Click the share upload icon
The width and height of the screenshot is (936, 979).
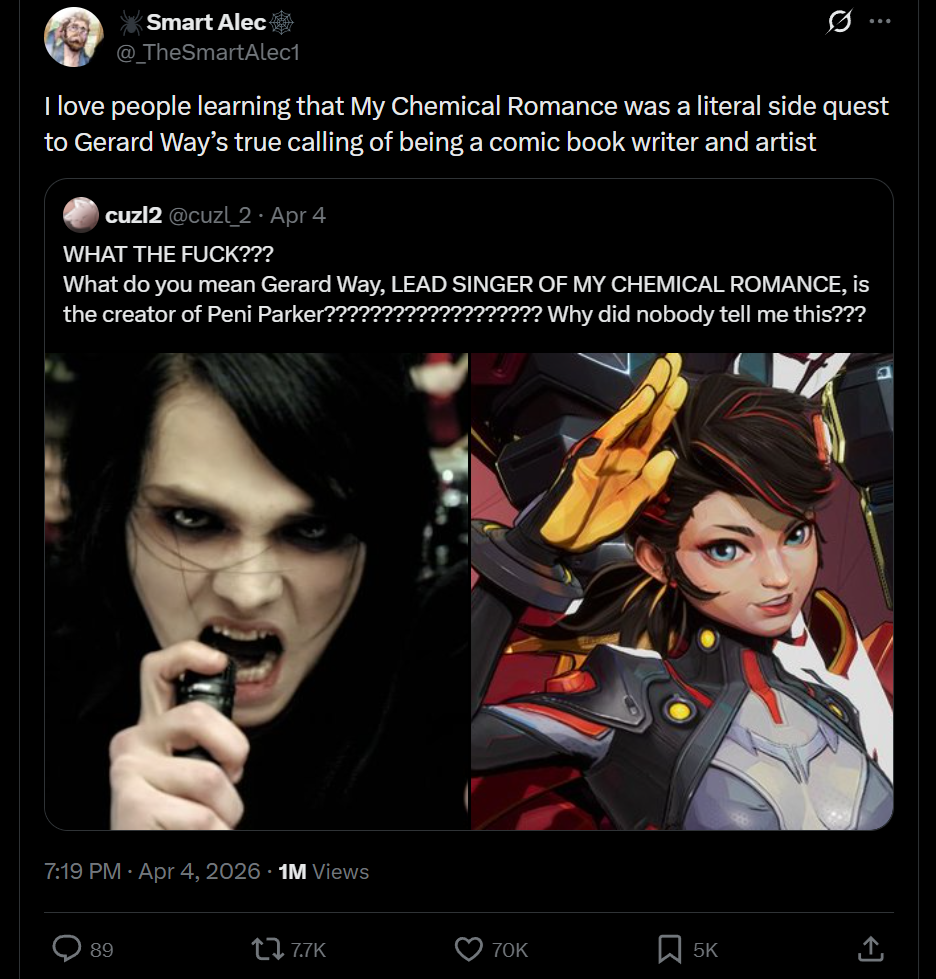870,948
